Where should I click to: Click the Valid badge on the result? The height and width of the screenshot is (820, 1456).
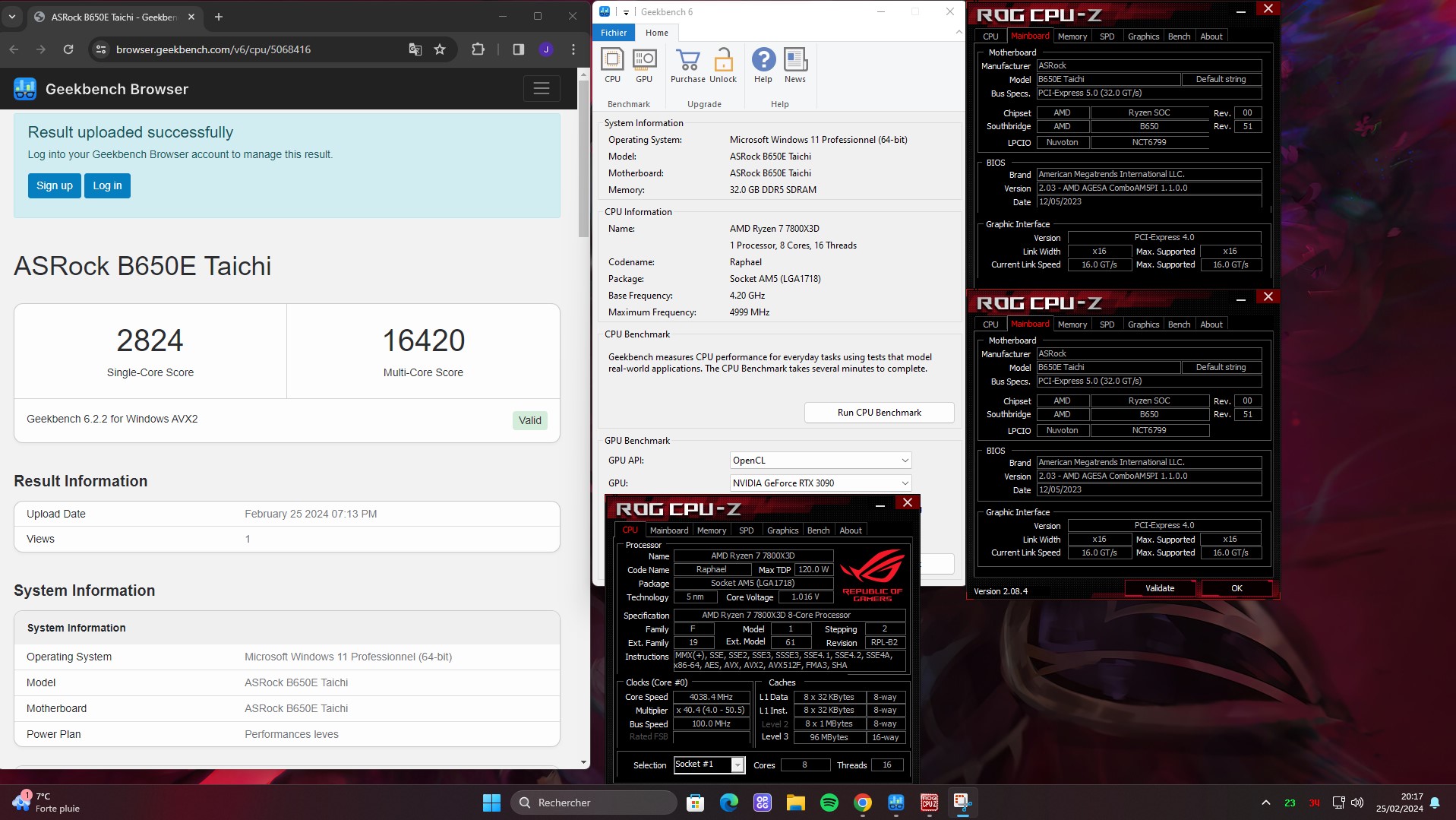[x=530, y=420]
